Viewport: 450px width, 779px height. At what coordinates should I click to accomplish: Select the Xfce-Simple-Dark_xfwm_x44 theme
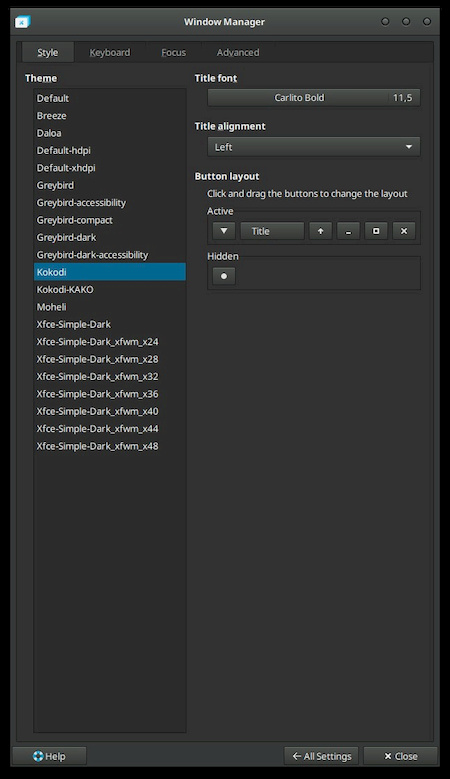coord(110,429)
